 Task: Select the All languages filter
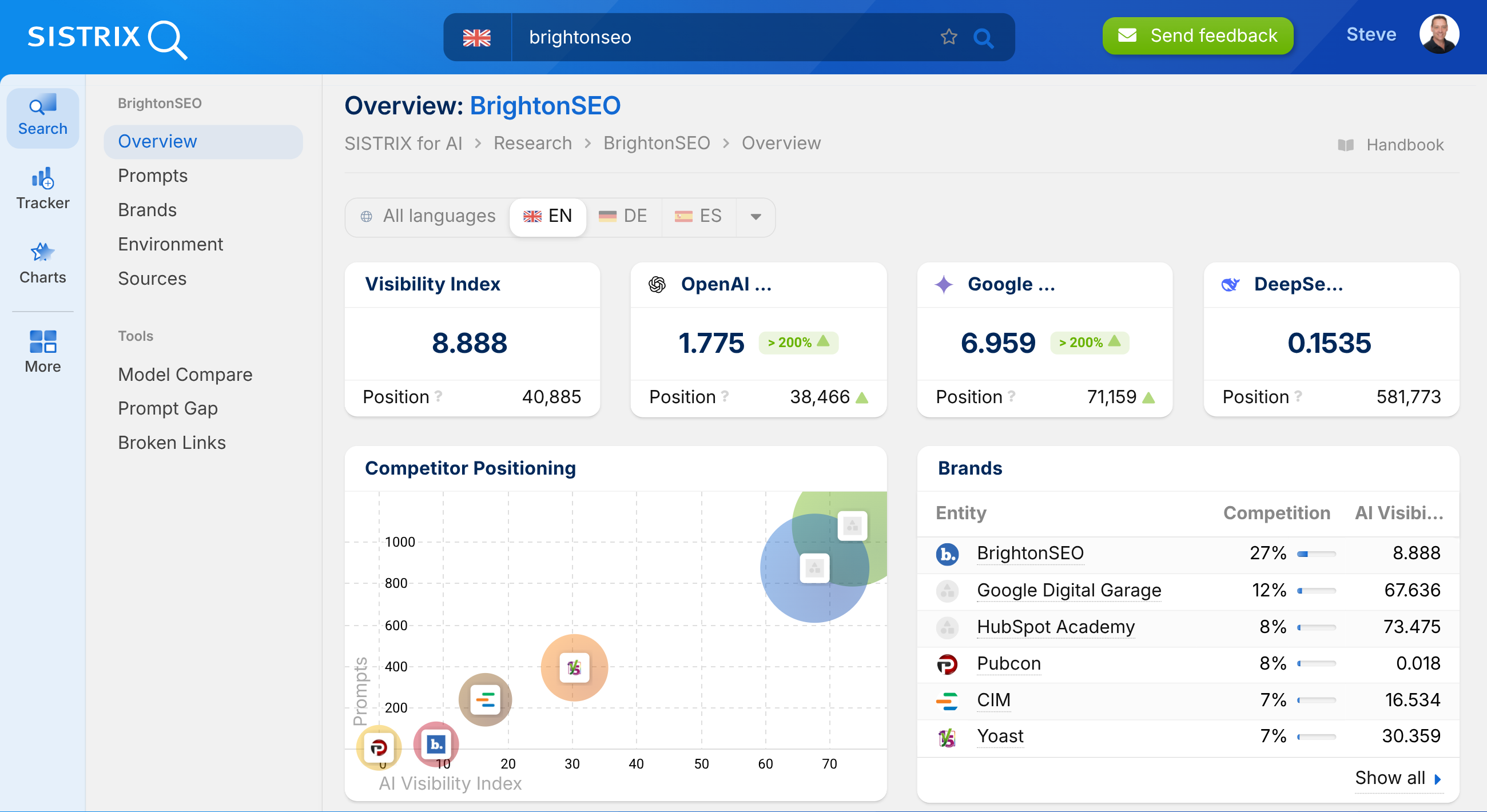tap(428, 216)
